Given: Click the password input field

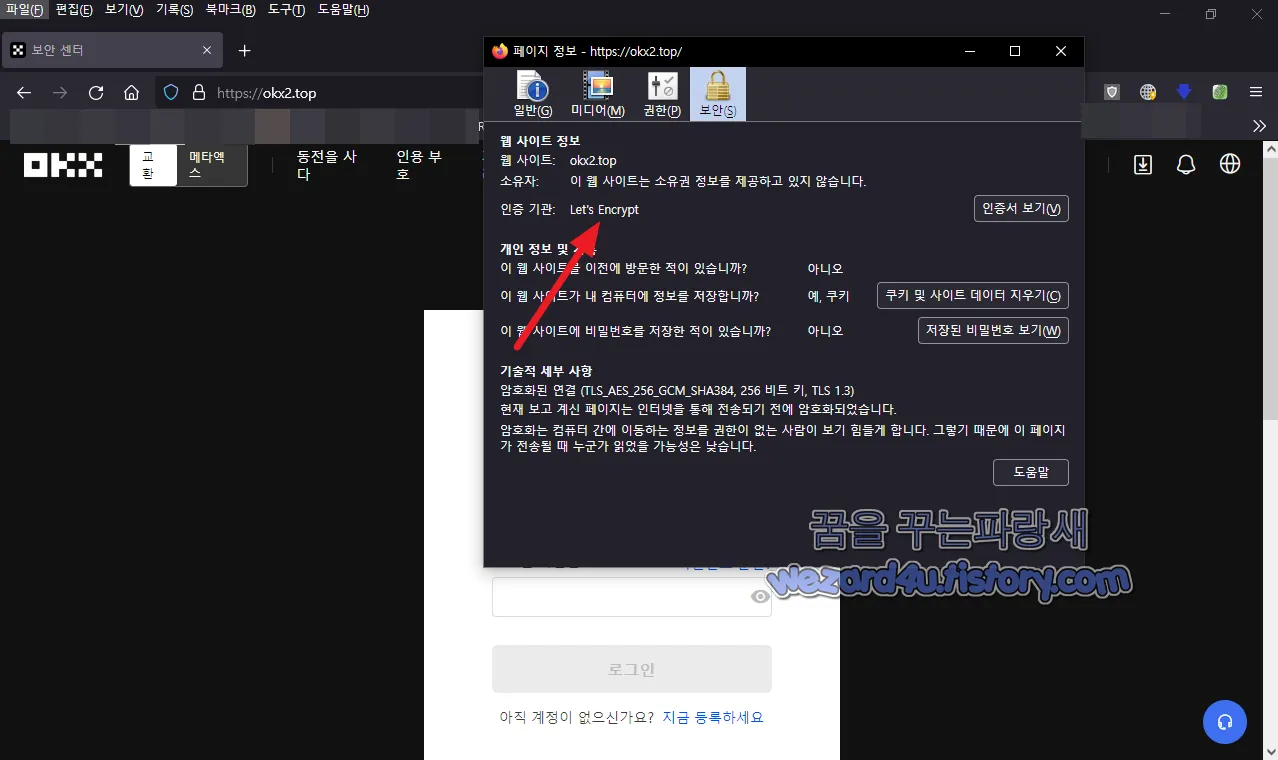Looking at the screenshot, I should [620, 596].
